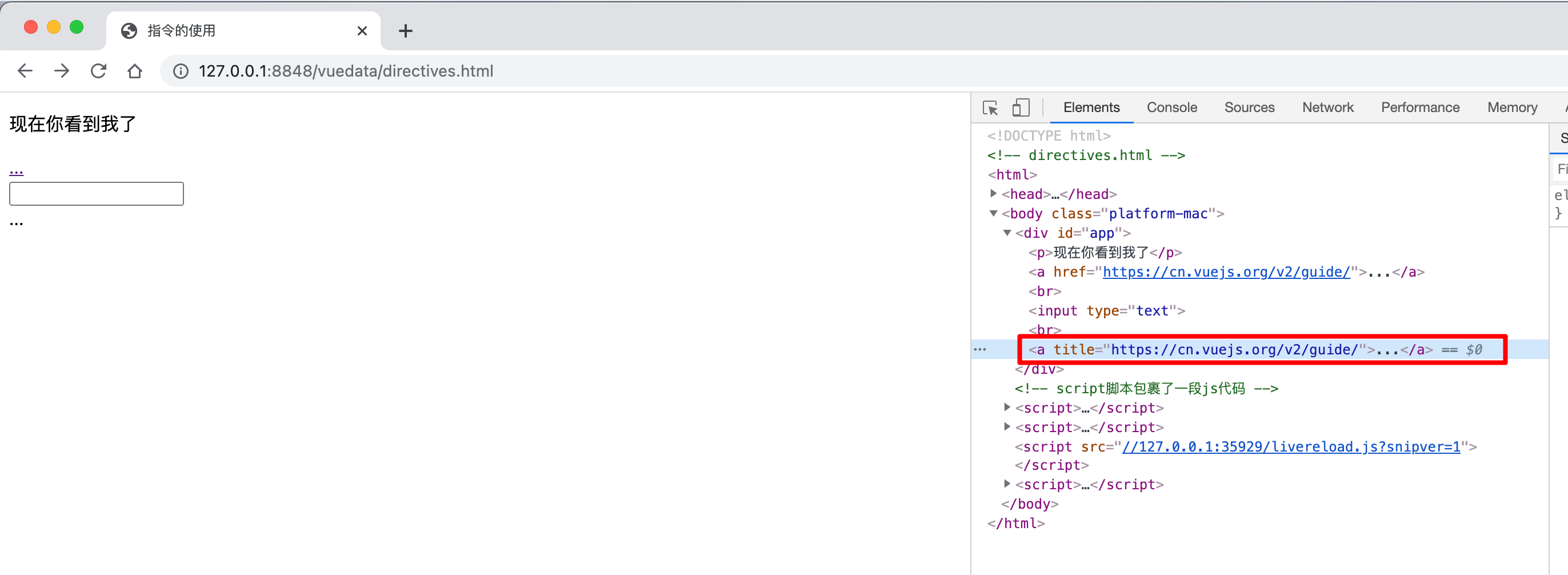The image size is (1568, 575).
Task: Expand the second script element node
Action: point(1007,427)
